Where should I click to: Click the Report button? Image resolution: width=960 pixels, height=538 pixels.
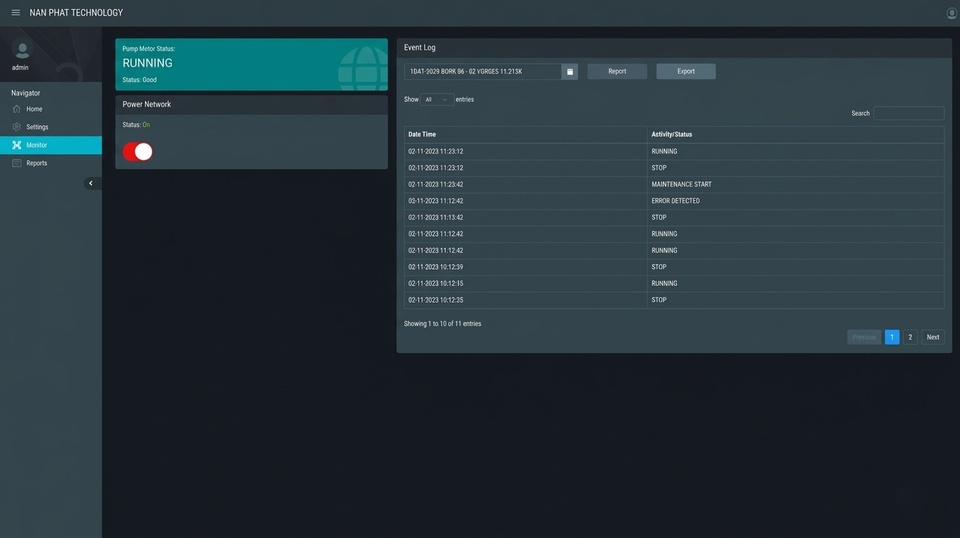click(x=617, y=72)
